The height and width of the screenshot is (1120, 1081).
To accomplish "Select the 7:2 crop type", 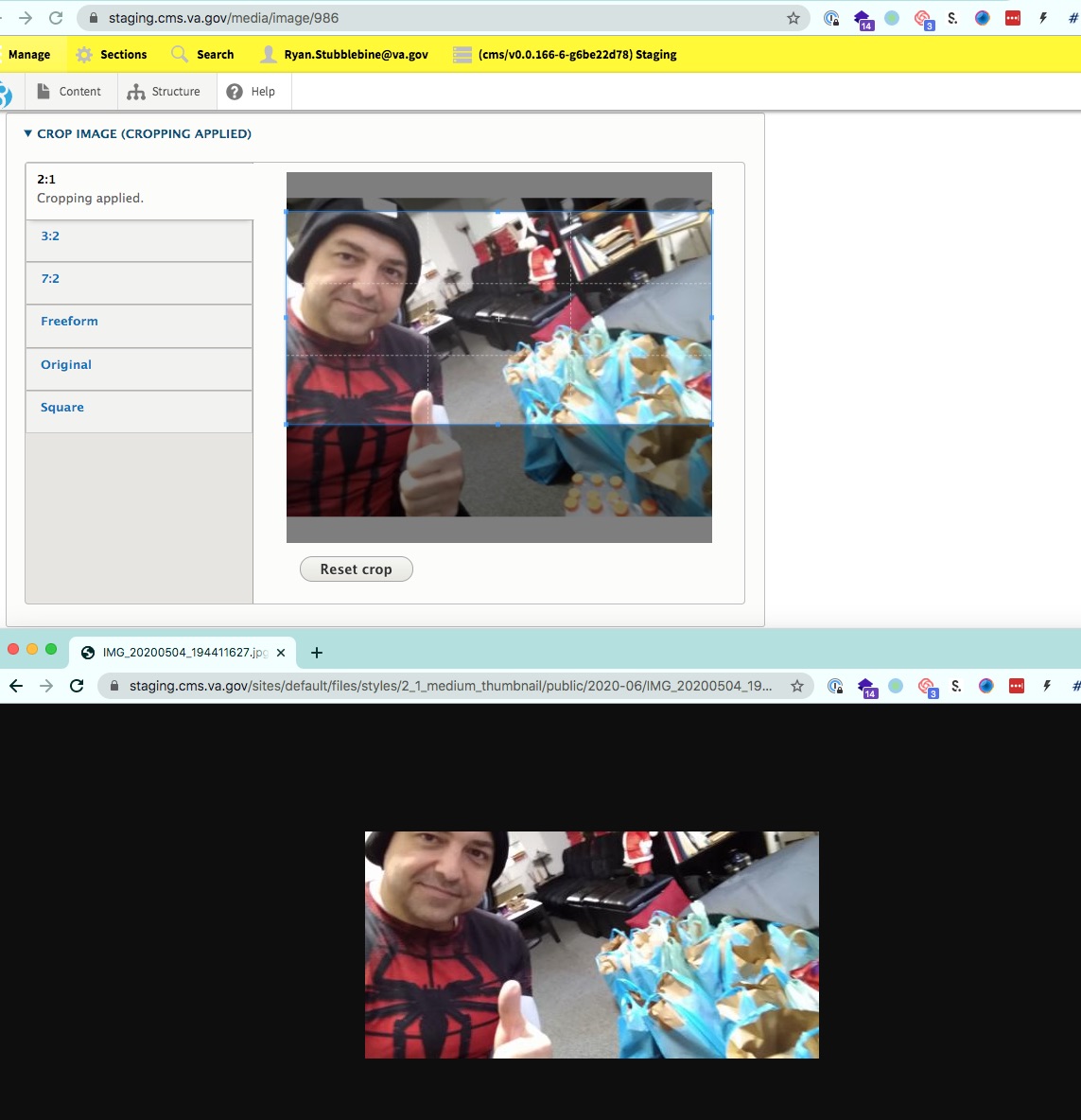I will [x=139, y=284].
